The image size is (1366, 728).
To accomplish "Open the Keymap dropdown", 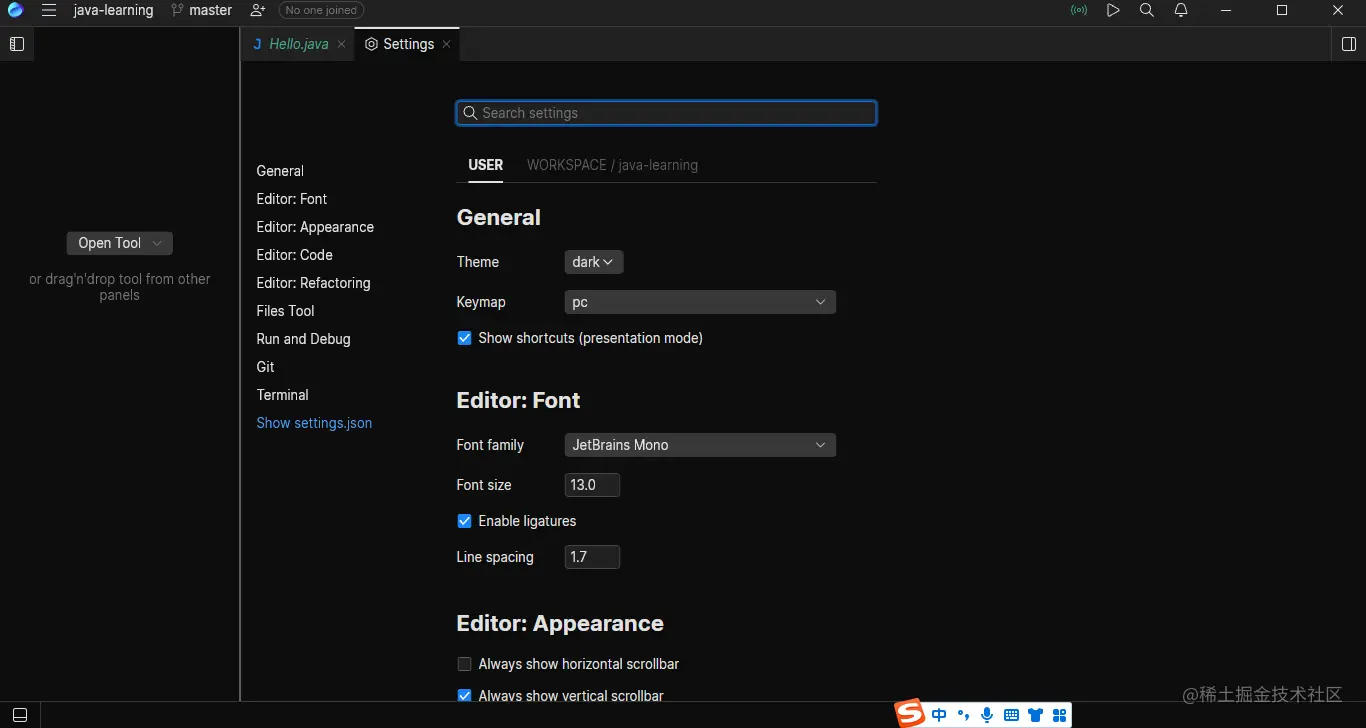I will click(700, 302).
